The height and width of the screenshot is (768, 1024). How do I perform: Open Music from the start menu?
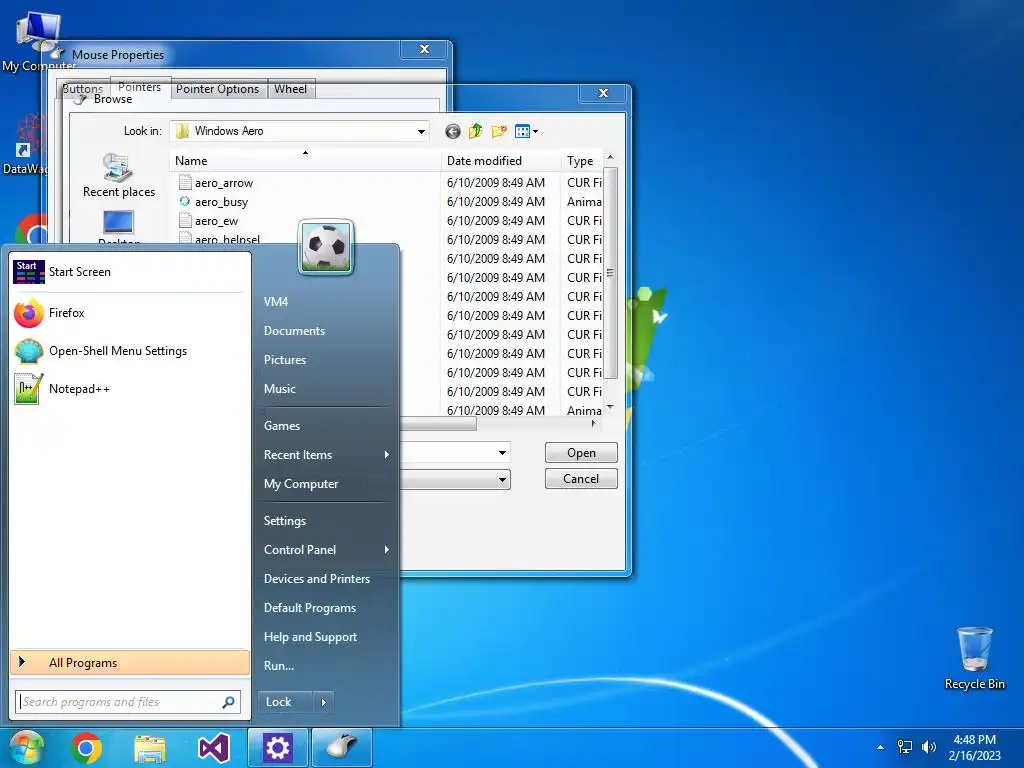(327, 389)
